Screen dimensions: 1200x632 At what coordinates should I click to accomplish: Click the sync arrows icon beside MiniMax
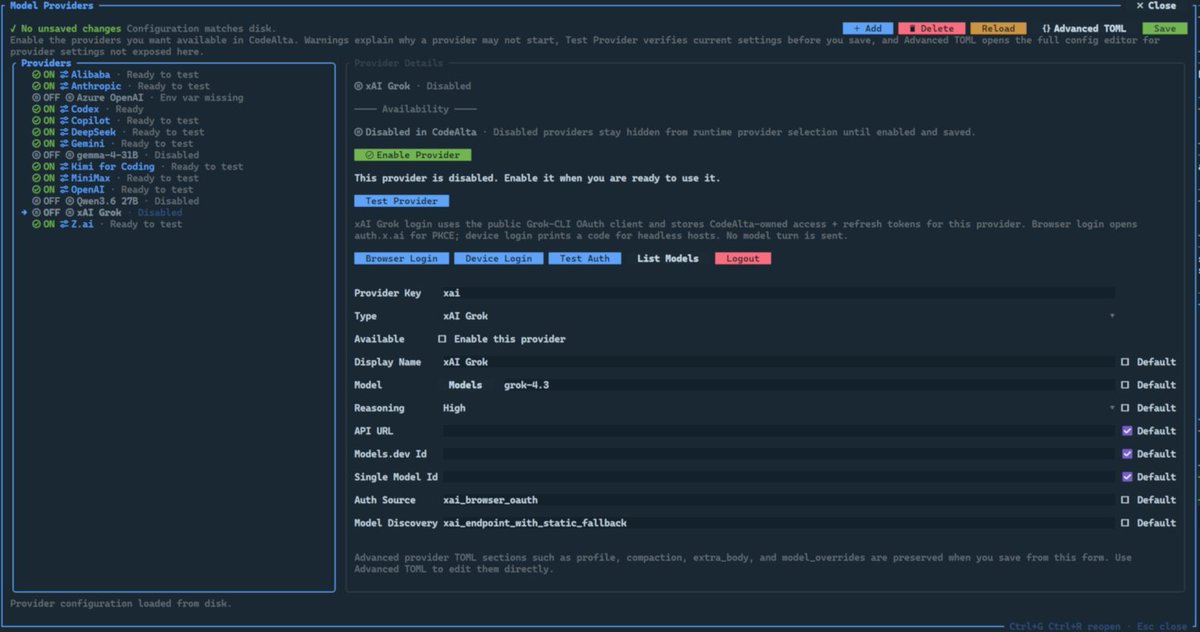[64, 178]
